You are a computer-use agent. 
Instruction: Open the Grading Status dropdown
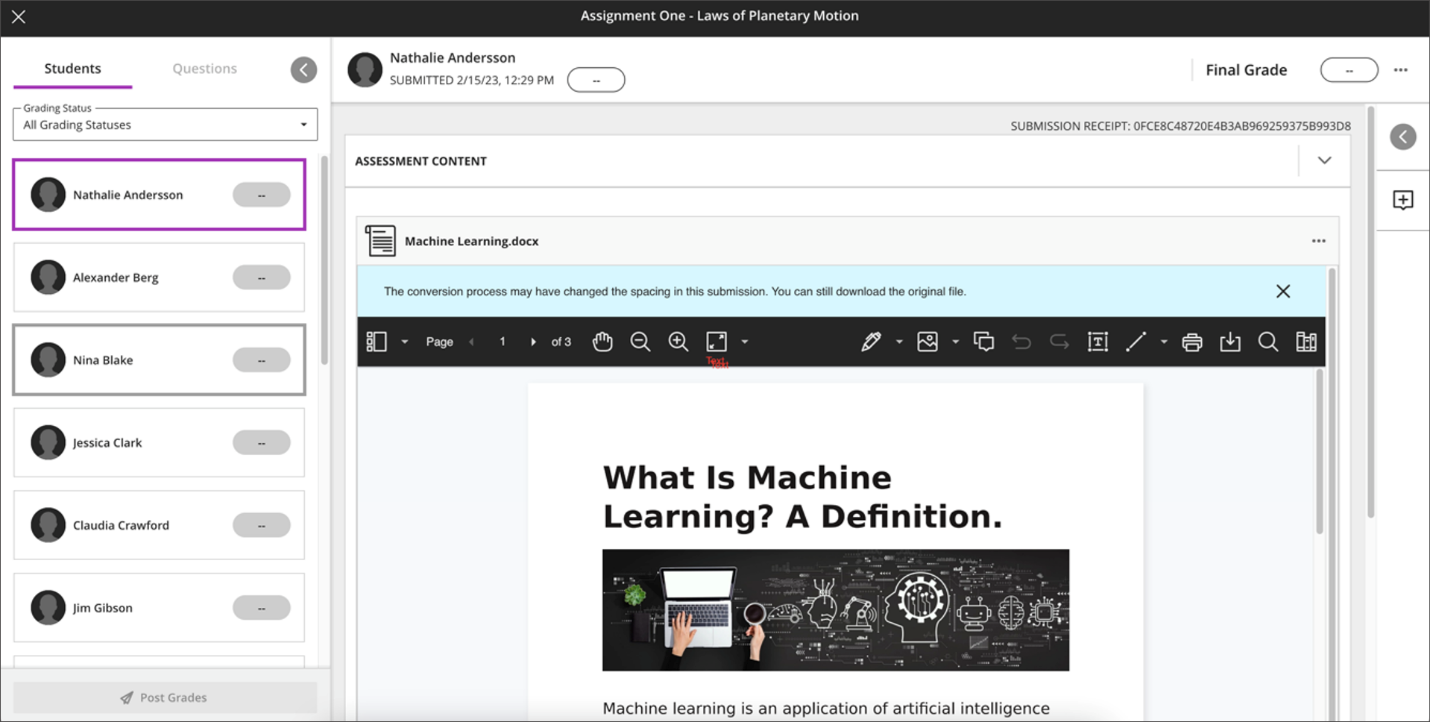[165, 125]
